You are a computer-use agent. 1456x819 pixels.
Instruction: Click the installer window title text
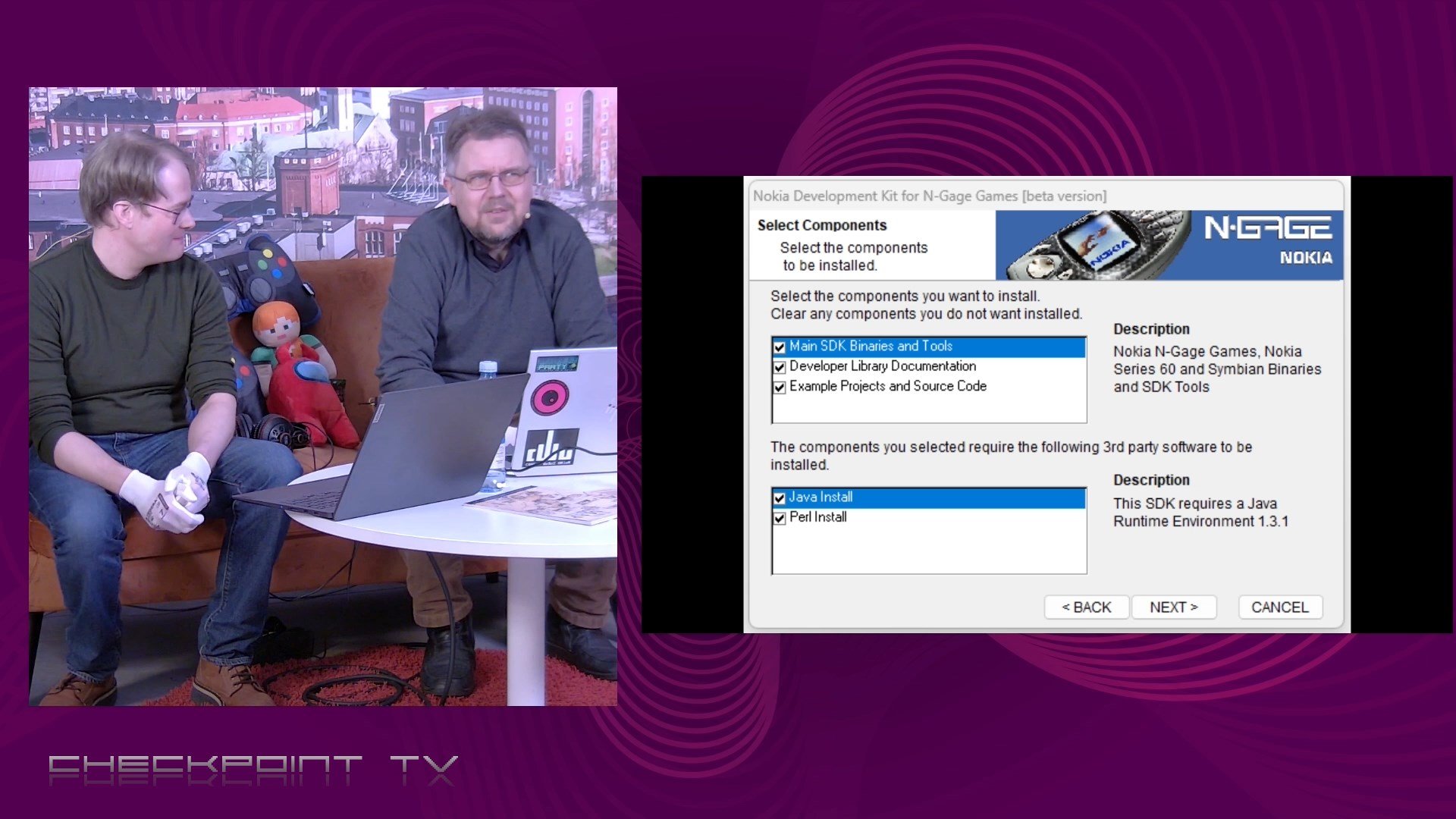(x=930, y=196)
